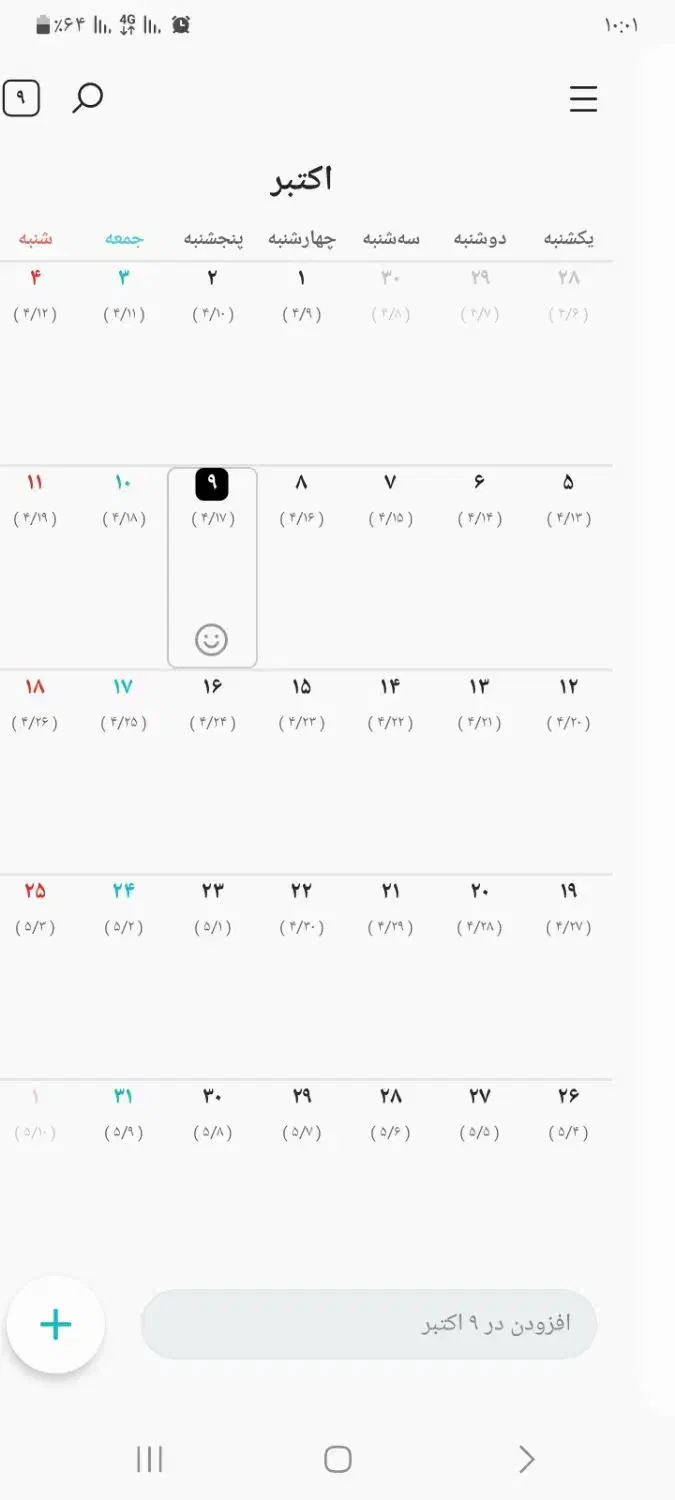Select Saturday October ۱۸
The height and width of the screenshot is (1500, 675).
tap(35, 687)
